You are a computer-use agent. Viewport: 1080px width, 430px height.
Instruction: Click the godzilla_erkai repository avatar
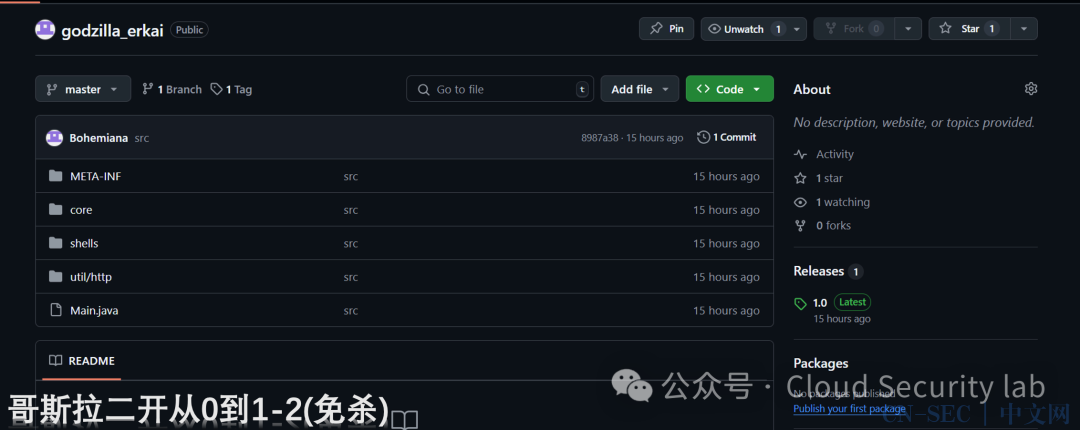[x=45, y=30]
